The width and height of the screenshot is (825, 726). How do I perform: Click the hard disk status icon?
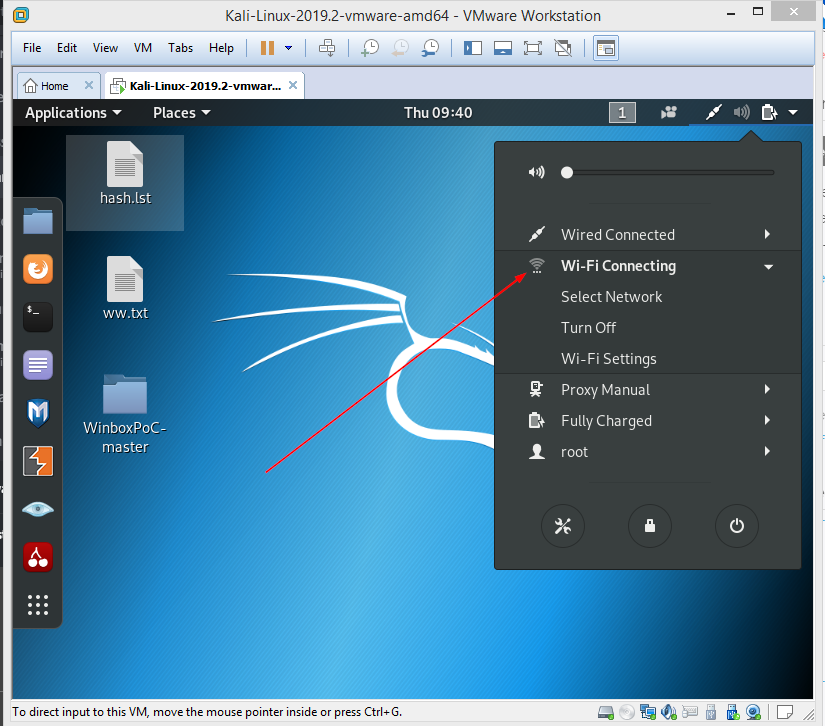tap(606, 712)
